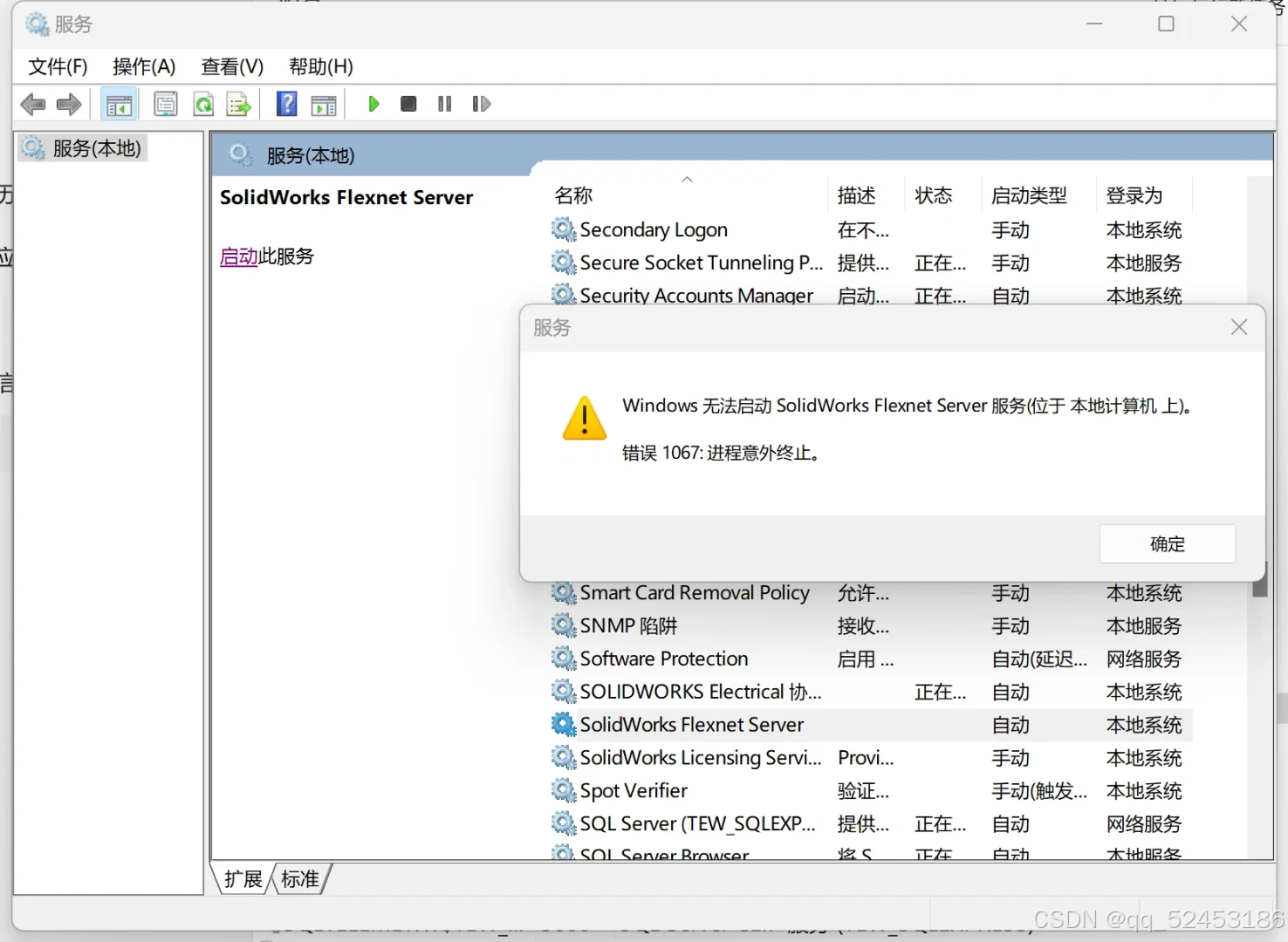Select the Spot Verifier service row
Viewport: 1288px width, 942px height.
871,791
